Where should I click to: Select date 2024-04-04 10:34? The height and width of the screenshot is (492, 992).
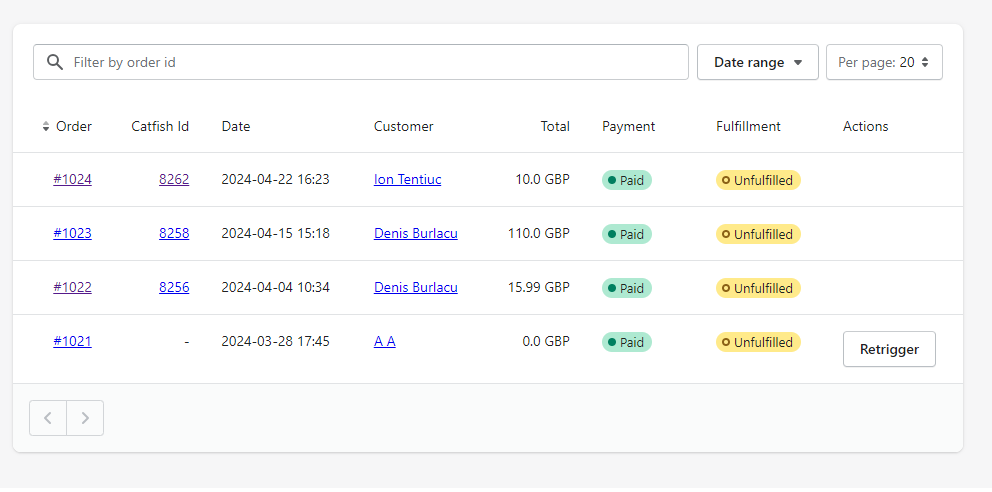(275, 288)
